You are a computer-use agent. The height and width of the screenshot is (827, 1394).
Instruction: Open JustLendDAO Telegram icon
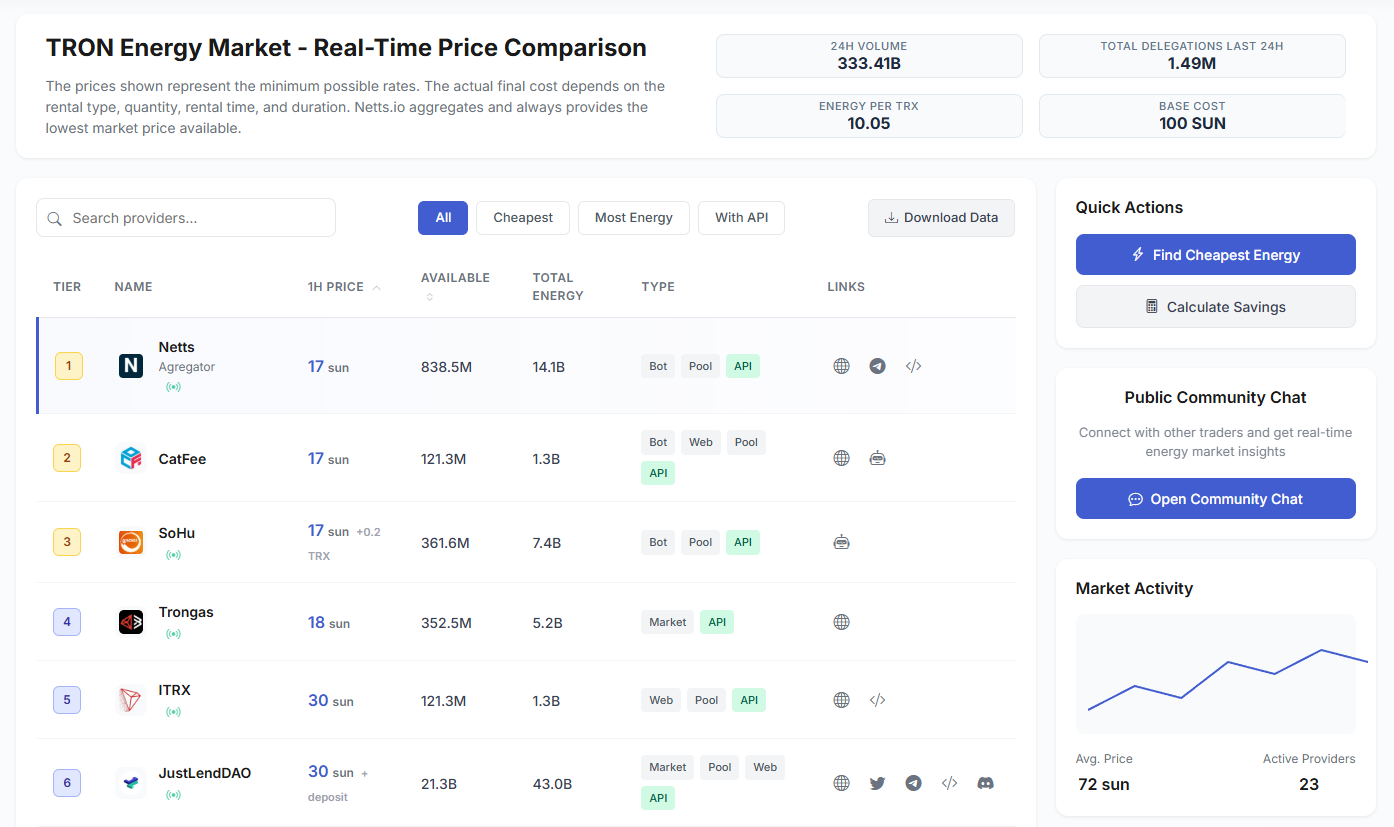[x=913, y=783]
